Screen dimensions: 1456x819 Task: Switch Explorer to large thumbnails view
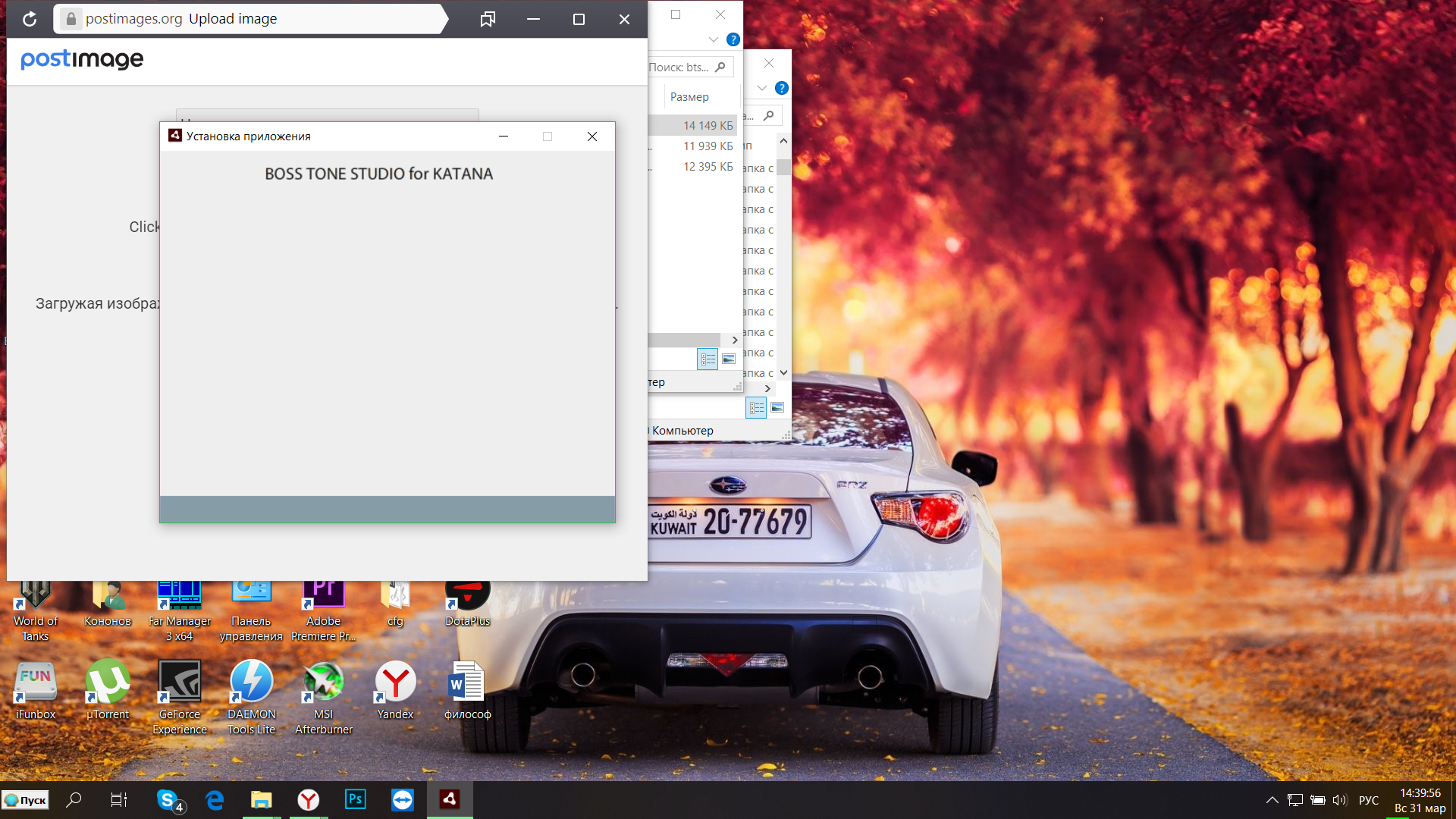tap(729, 359)
